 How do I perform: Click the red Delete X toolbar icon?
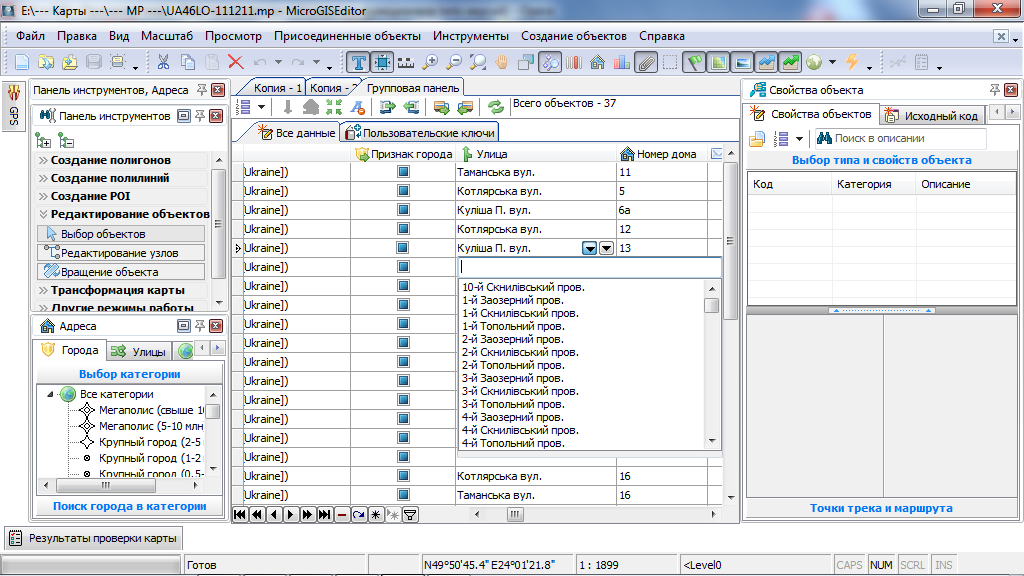[x=236, y=62]
